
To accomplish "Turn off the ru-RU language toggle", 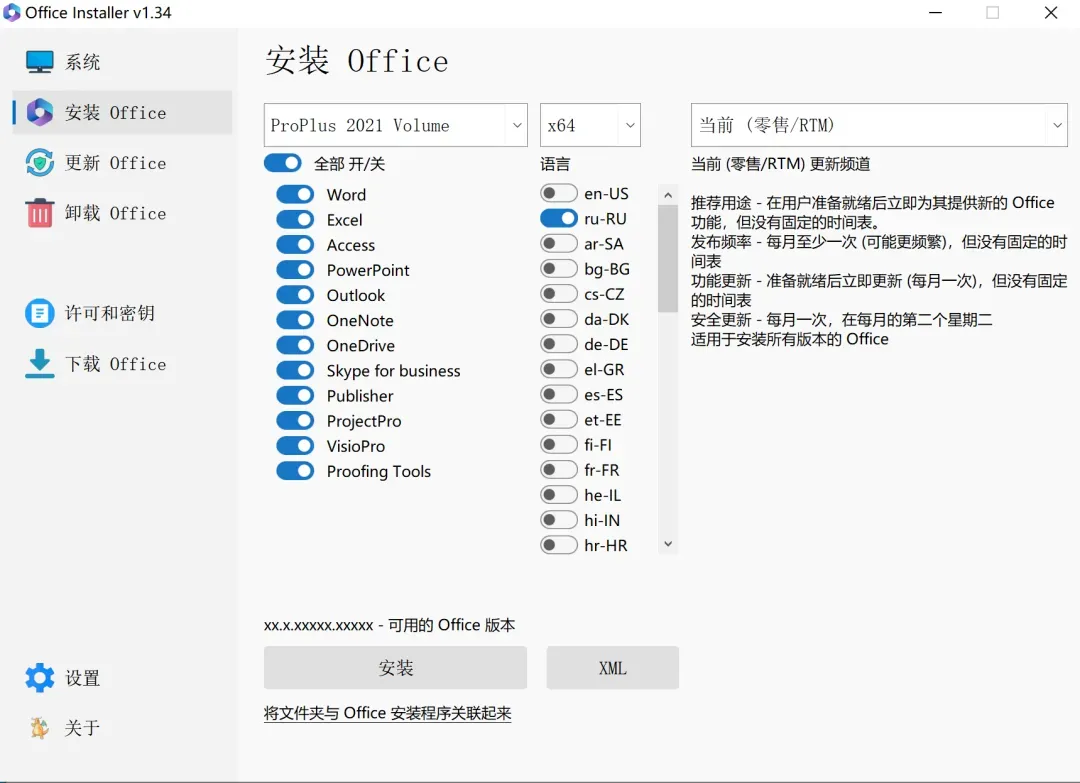I will click(x=559, y=218).
